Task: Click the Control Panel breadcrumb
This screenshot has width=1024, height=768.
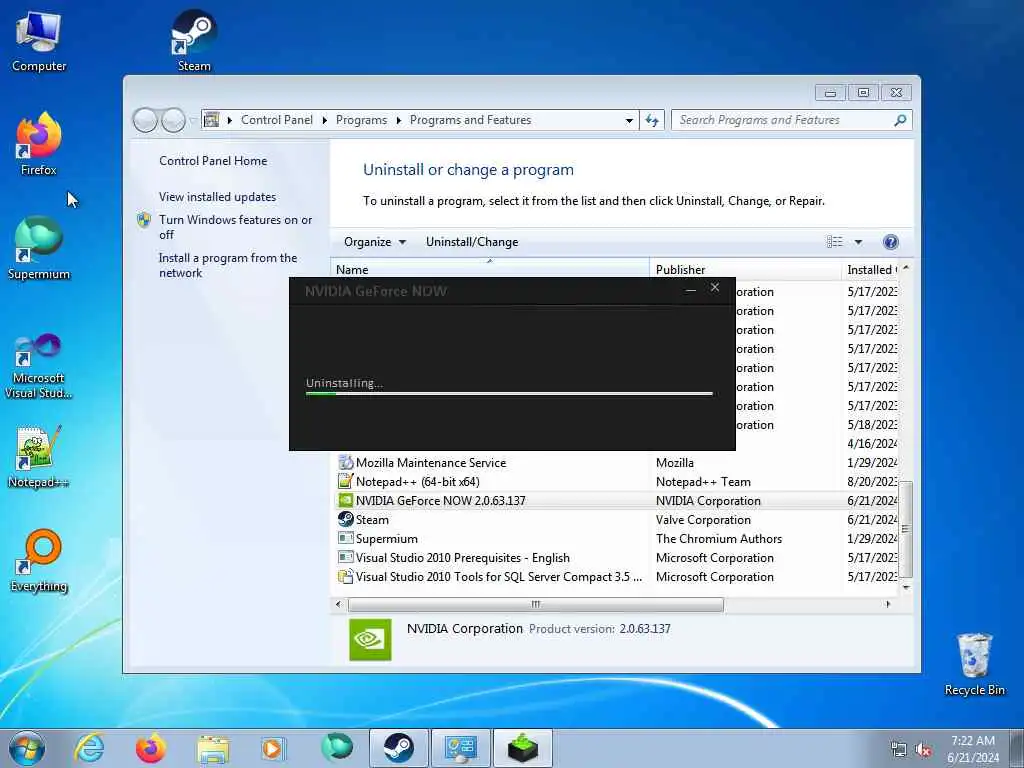Action: (x=277, y=120)
